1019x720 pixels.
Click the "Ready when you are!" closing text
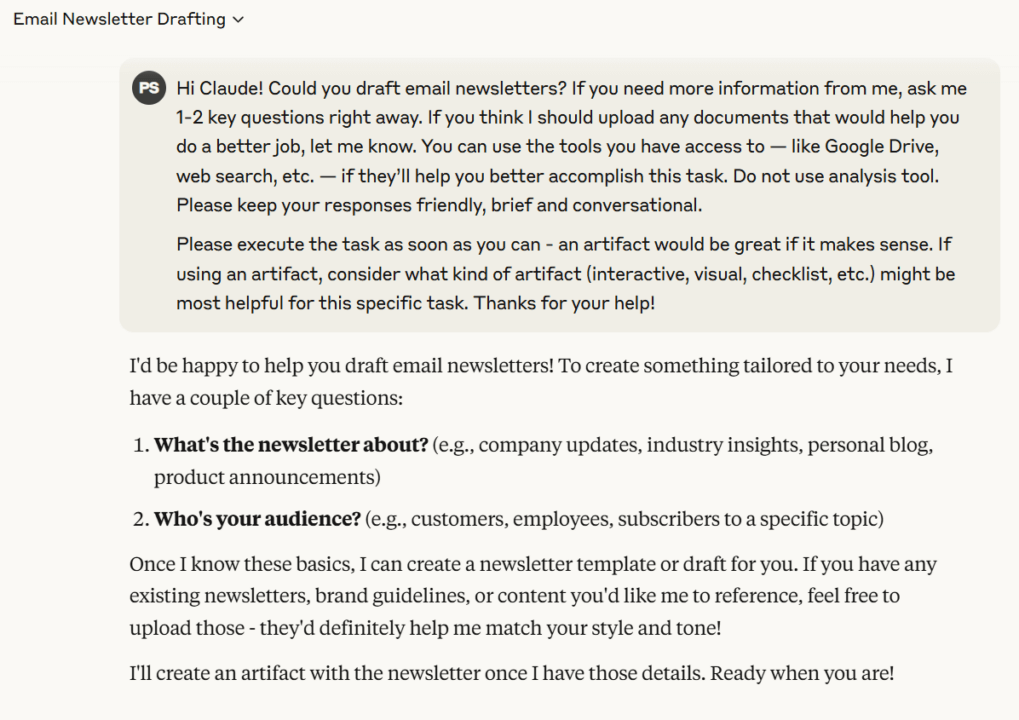(x=802, y=673)
